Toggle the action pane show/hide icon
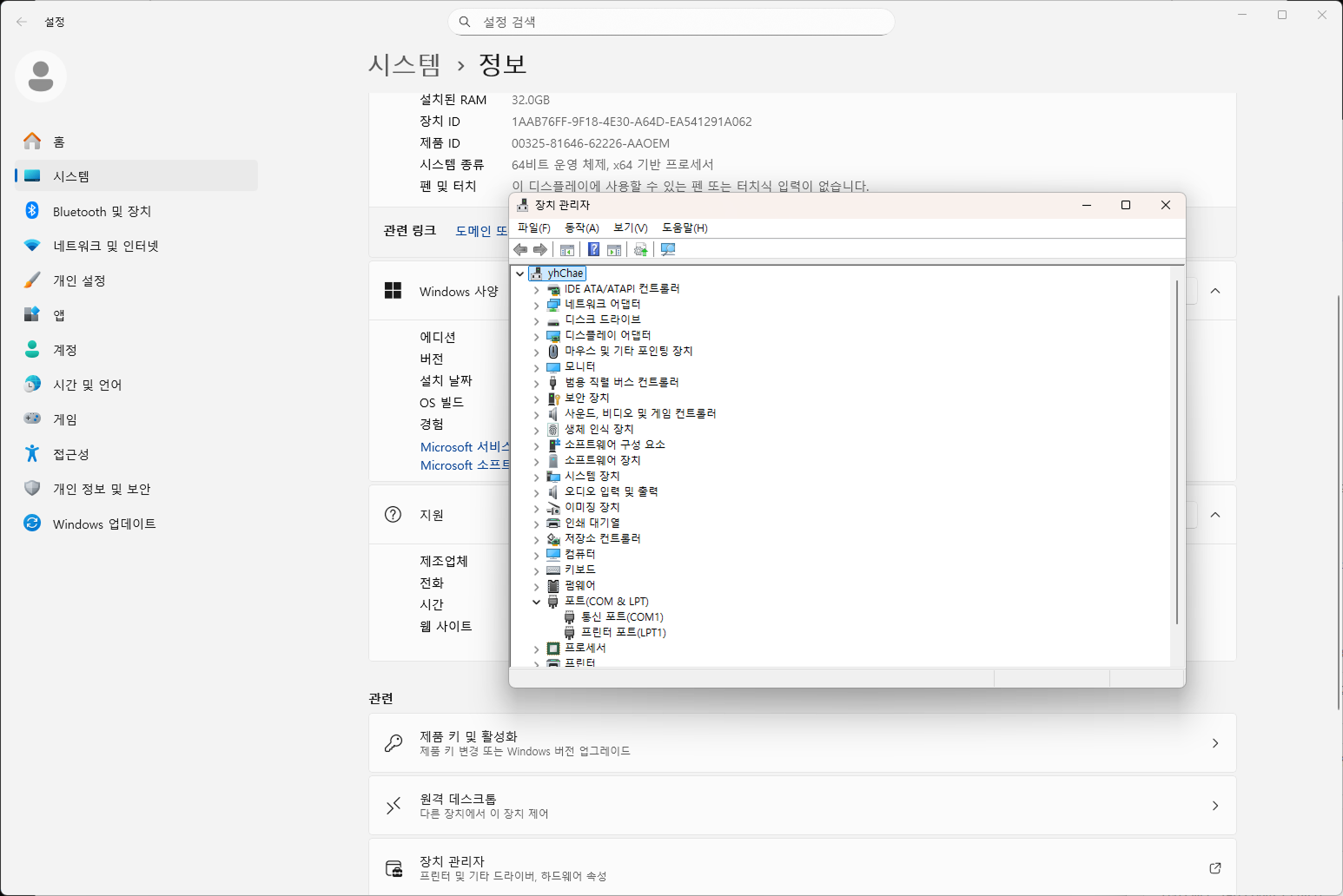The width and height of the screenshot is (1343, 896). 614,250
